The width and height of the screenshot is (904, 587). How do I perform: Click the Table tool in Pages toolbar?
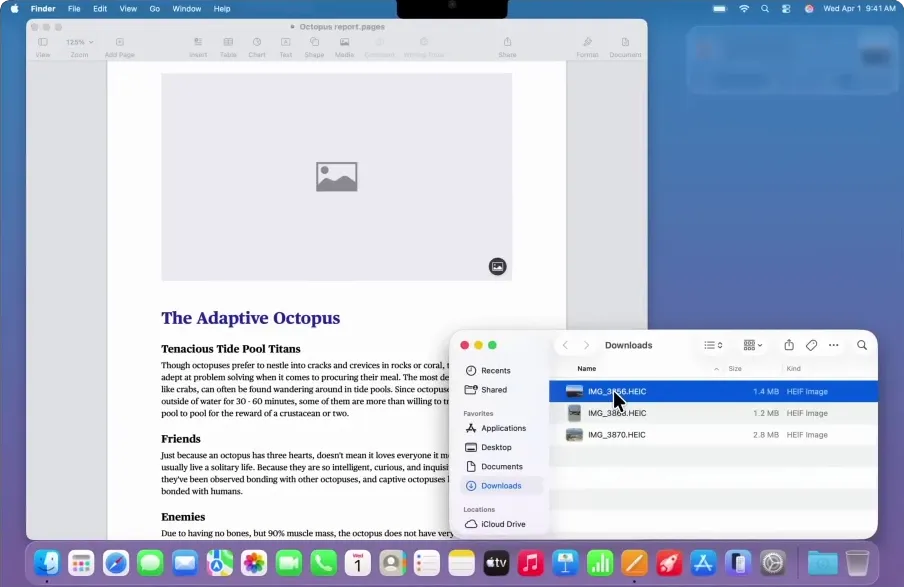click(x=228, y=47)
